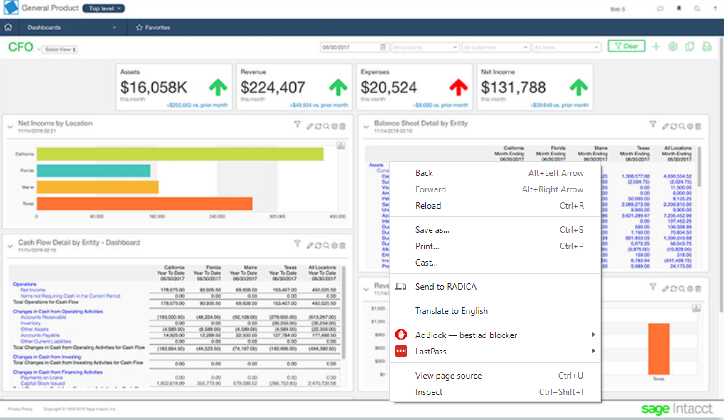
Task: Collapse the Revenue panel chevron
Action: click(x=366, y=289)
